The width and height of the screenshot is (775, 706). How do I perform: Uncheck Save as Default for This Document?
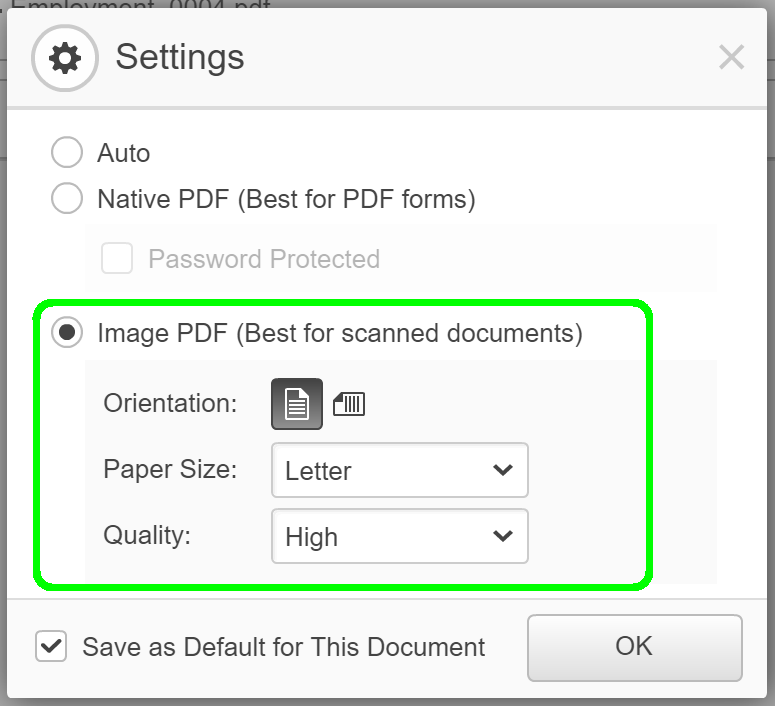[x=51, y=646]
